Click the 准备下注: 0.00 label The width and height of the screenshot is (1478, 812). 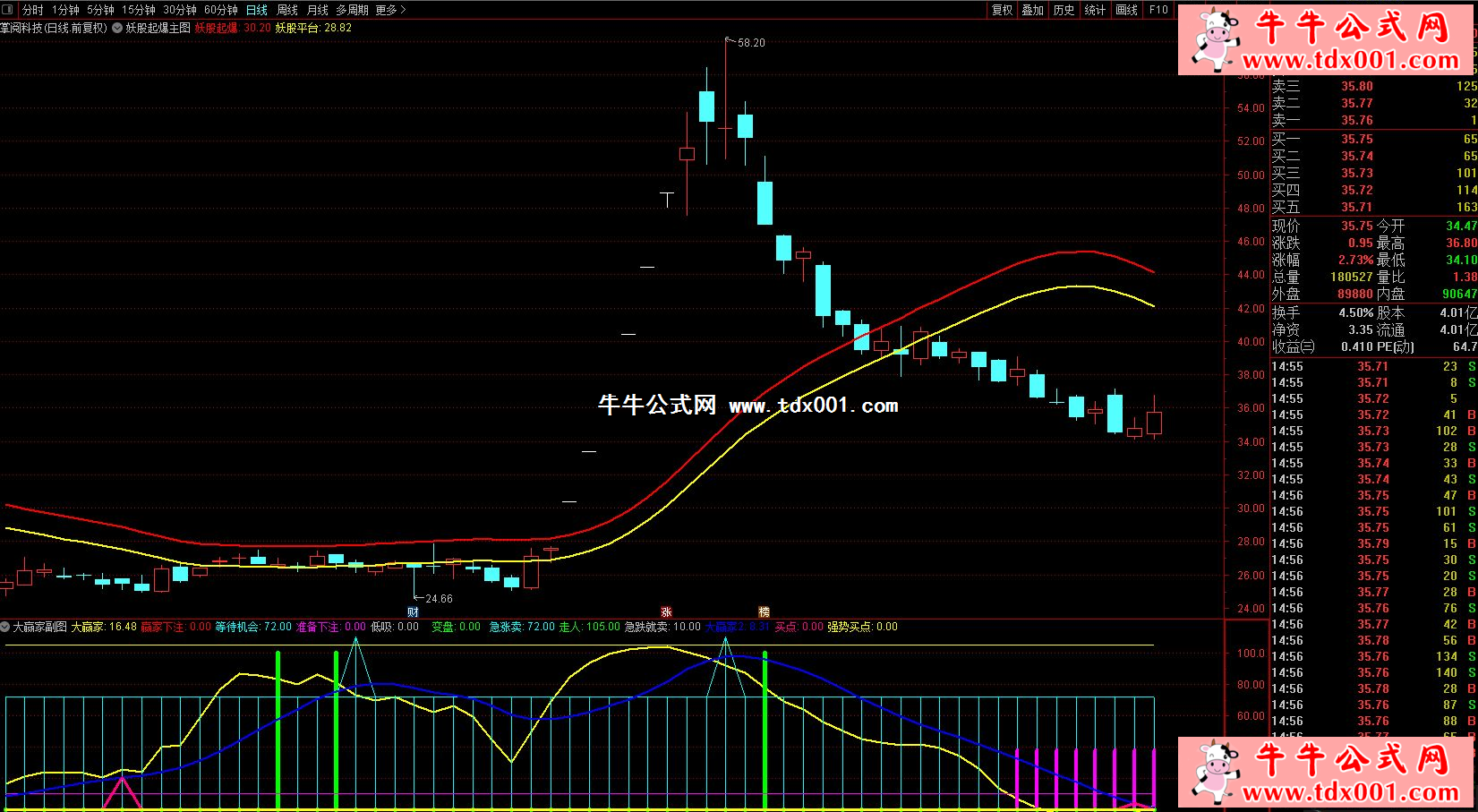coord(331,627)
